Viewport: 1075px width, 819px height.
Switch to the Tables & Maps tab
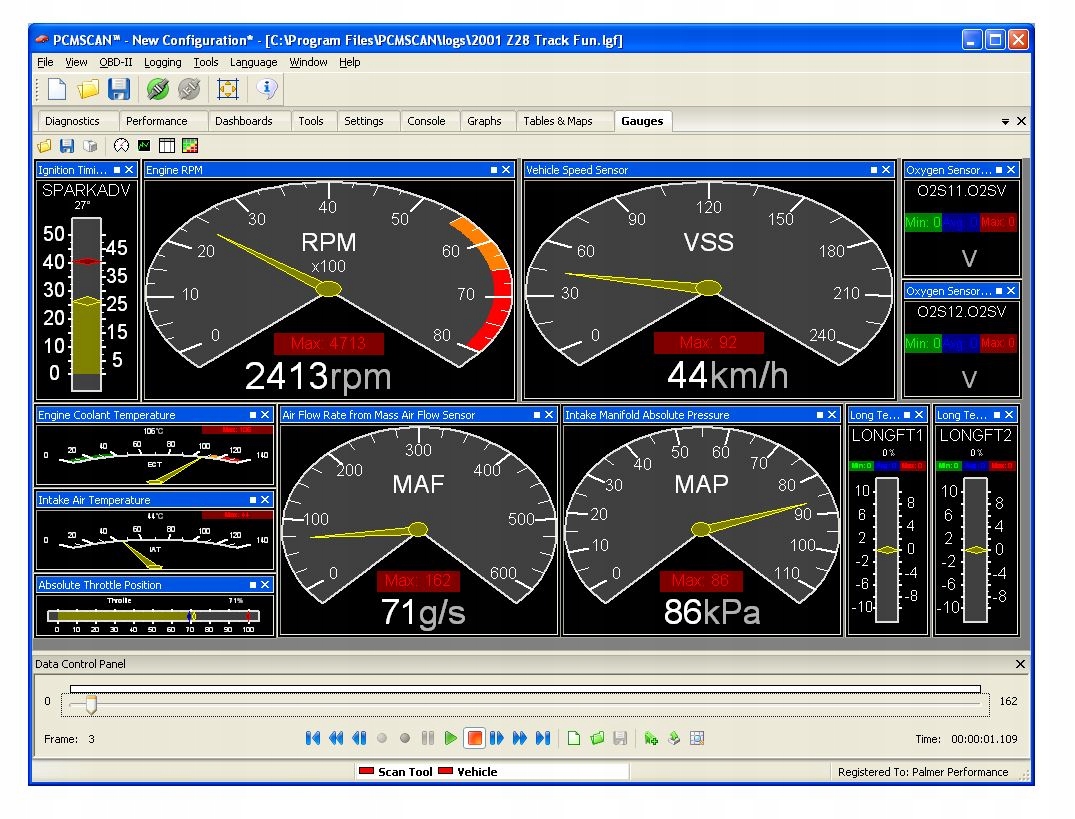(557, 121)
